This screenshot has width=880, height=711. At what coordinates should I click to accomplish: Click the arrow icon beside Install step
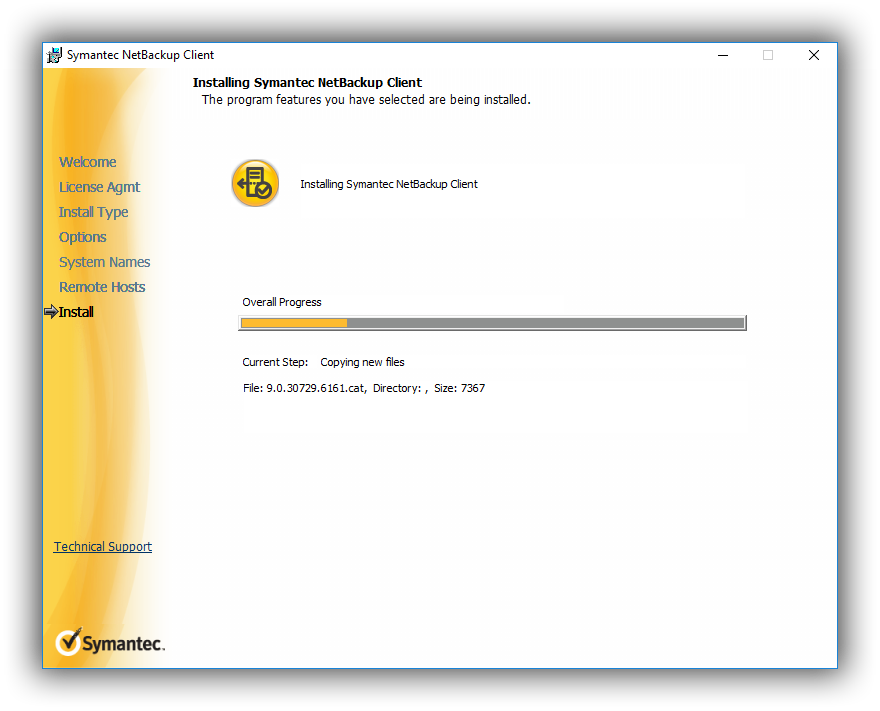[x=51, y=311]
